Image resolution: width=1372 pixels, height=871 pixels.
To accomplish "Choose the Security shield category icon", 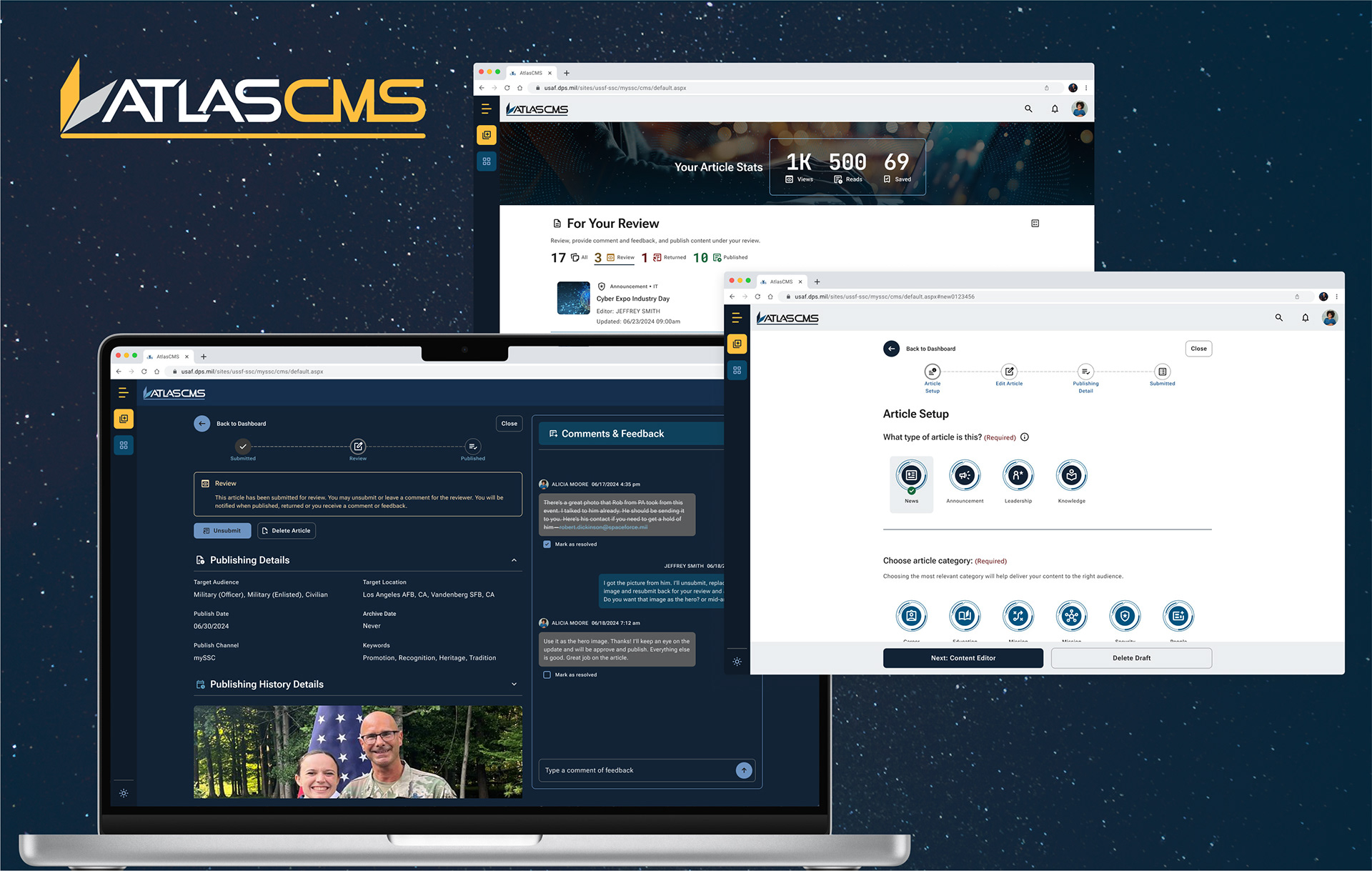I will pyautogui.click(x=1125, y=616).
